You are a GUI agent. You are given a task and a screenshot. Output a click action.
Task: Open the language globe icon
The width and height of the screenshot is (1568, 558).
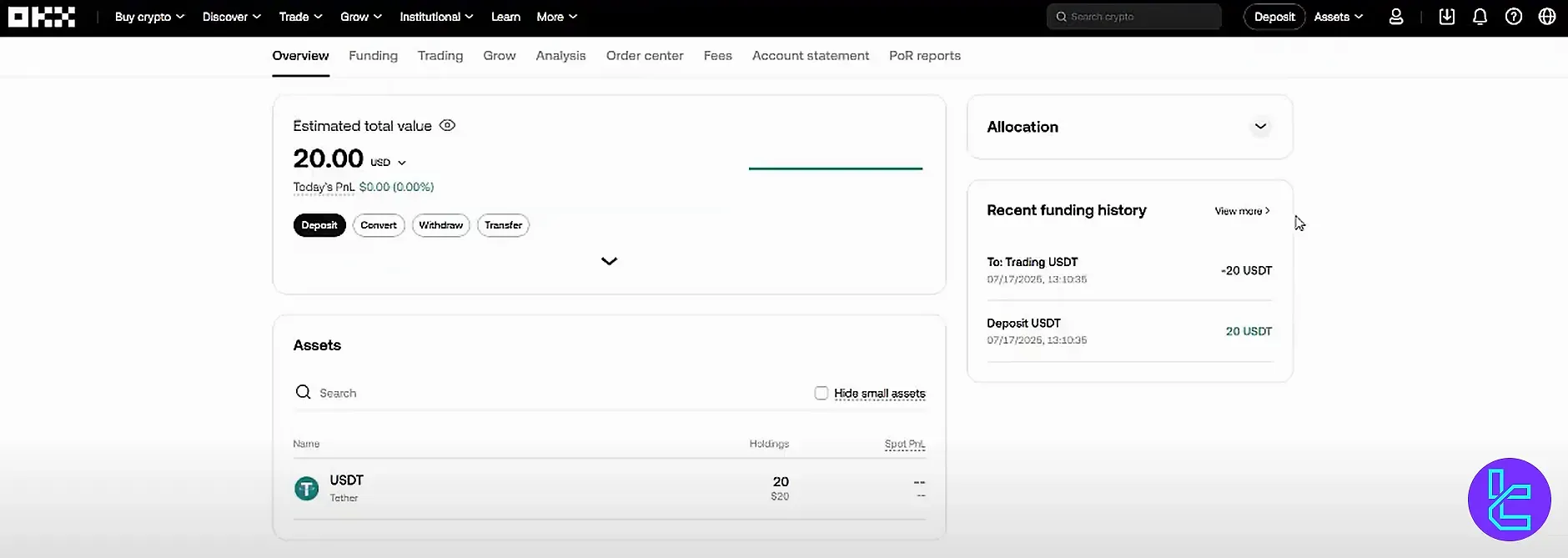pos(1546,17)
